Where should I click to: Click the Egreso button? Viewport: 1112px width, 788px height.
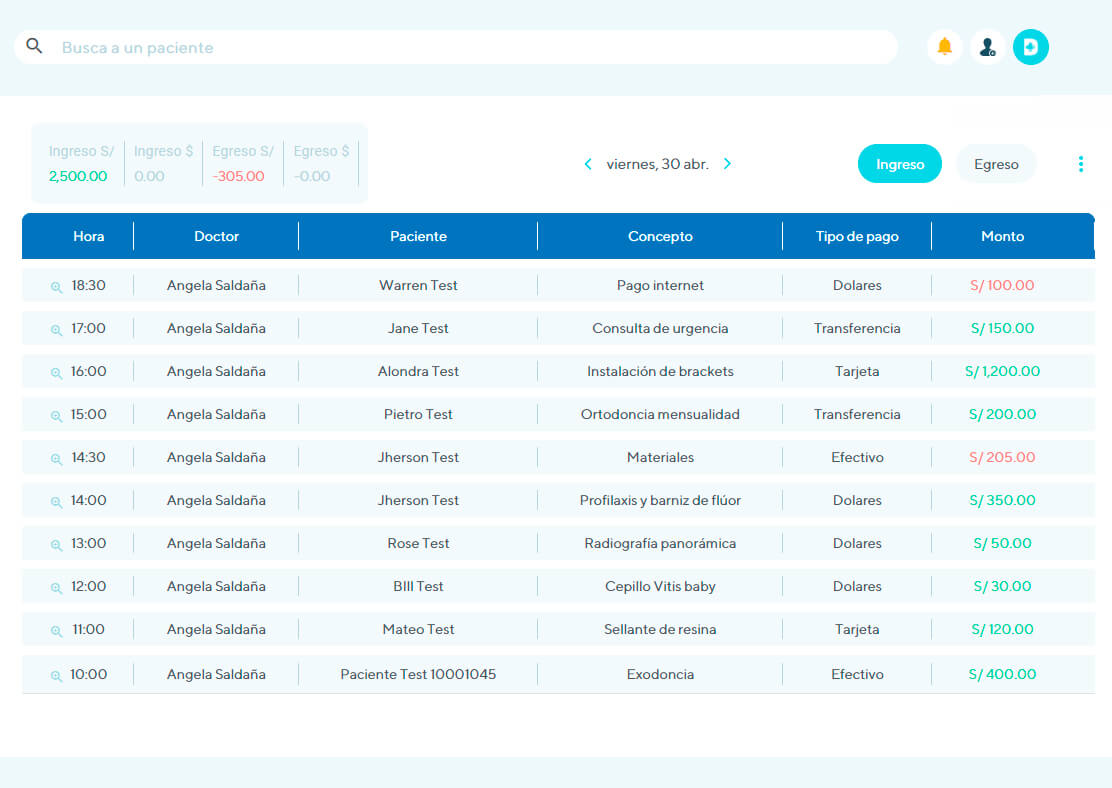pyautogui.click(x=996, y=164)
